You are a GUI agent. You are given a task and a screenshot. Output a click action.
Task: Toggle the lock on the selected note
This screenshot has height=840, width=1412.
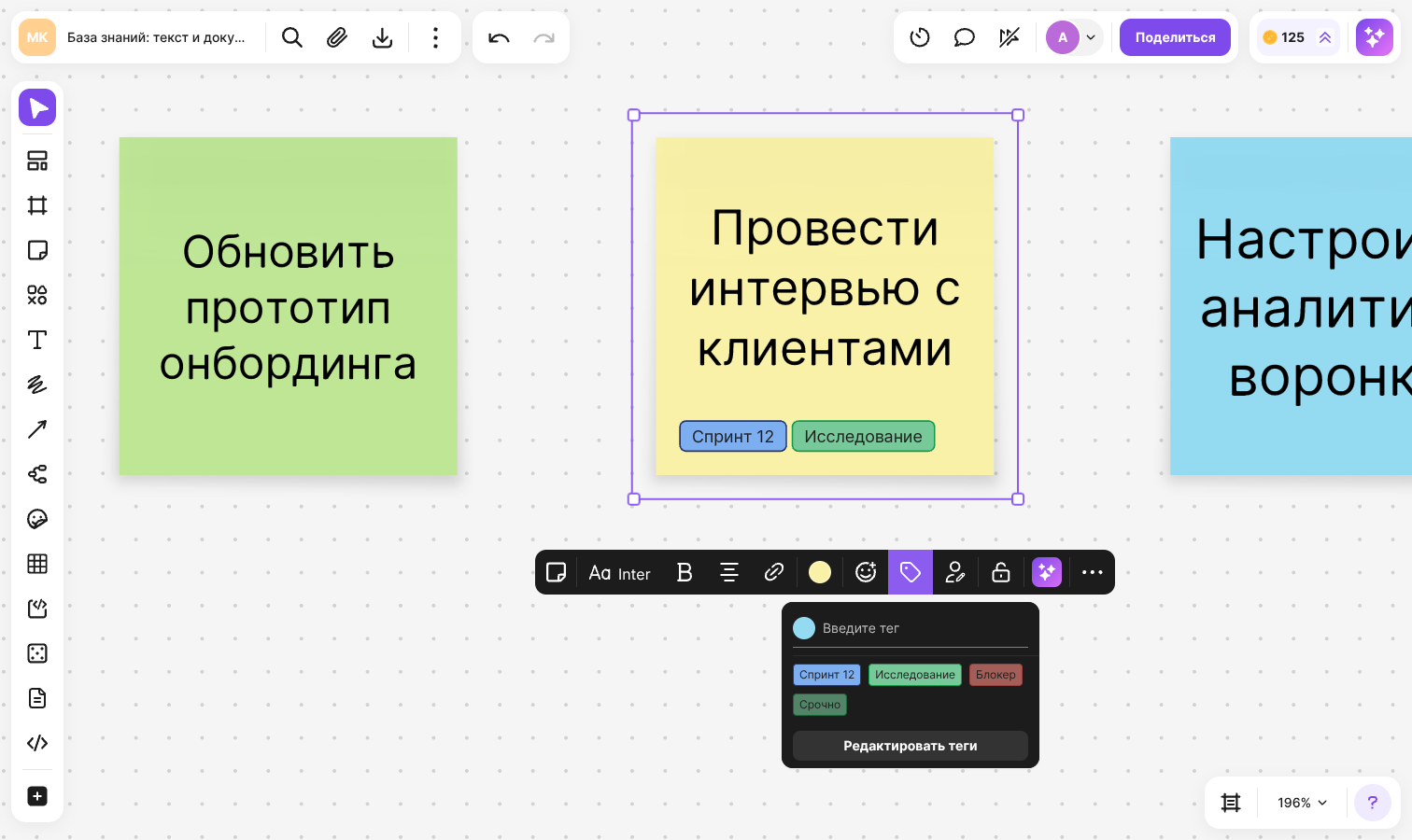1001,572
